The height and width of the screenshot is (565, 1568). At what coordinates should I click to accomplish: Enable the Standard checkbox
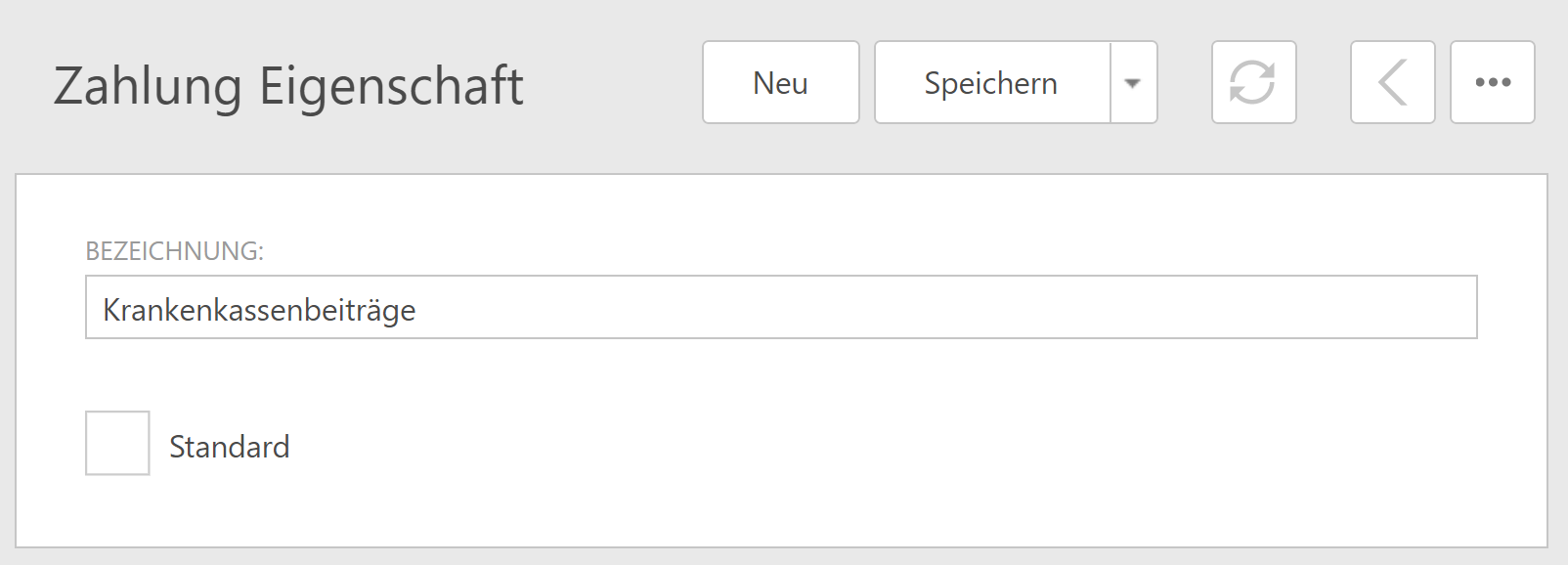click(x=117, y=443)
